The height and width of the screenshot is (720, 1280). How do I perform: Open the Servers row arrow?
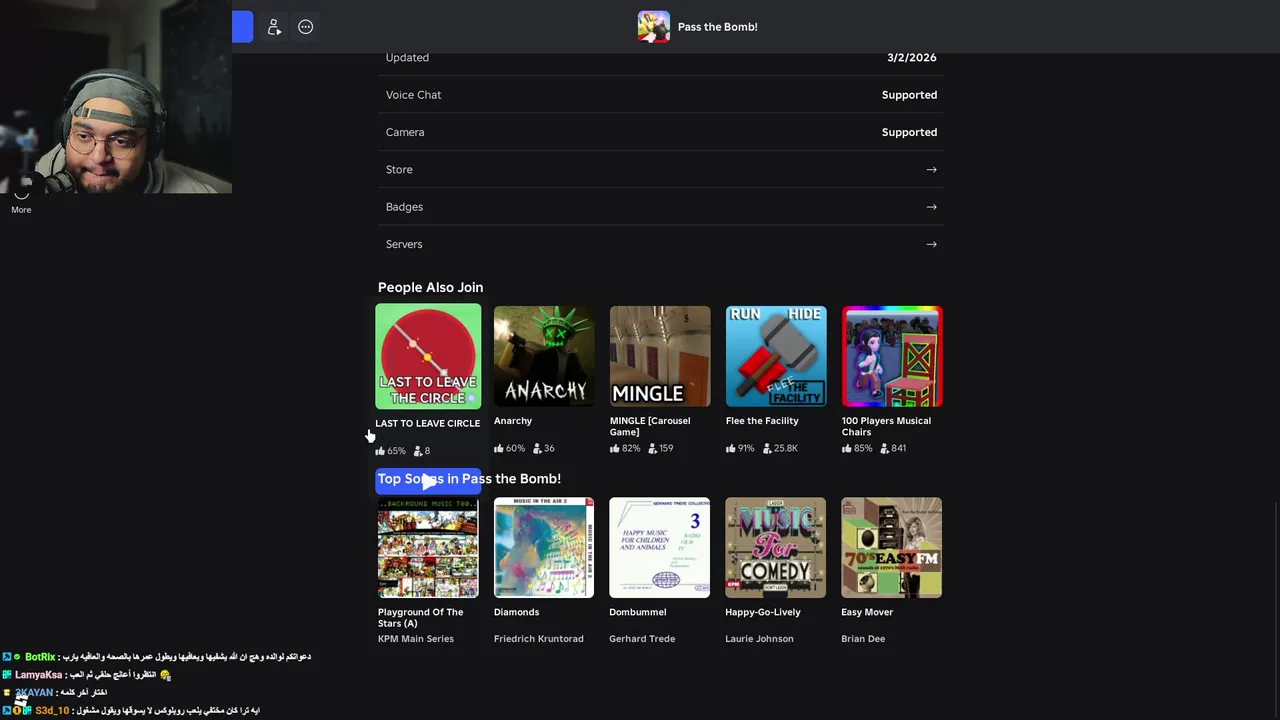tap(931, 244)
